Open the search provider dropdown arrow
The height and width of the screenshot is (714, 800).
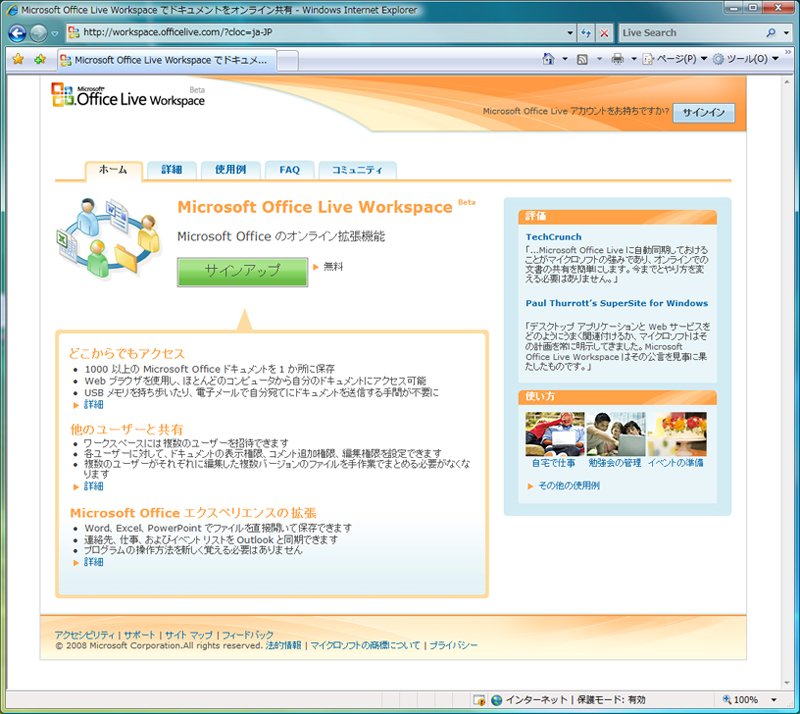coord(786,33)
